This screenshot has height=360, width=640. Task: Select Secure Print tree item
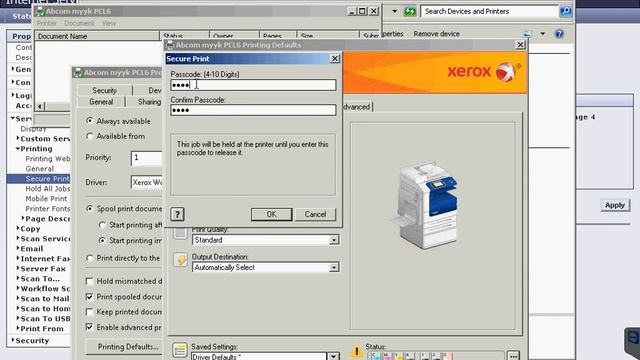[x=47, y=178]
